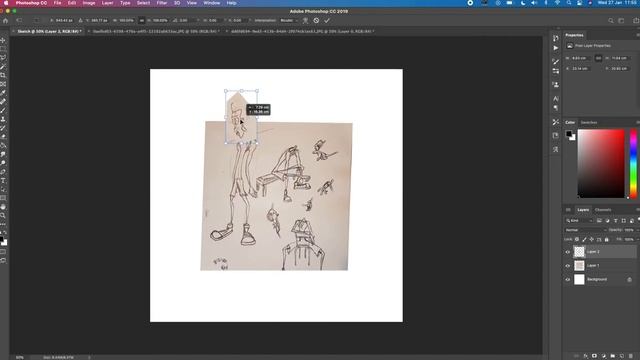The height and width of the screenshot is (360, 640).
Task: Open the History panel icon
Action: click(x=556, y=38)
